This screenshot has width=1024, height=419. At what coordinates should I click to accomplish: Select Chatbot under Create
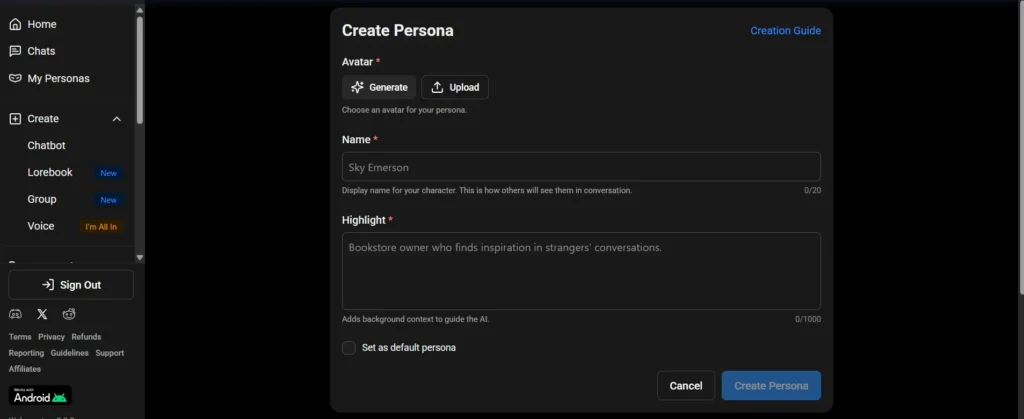pyautogui.click(x=46, y=146)
